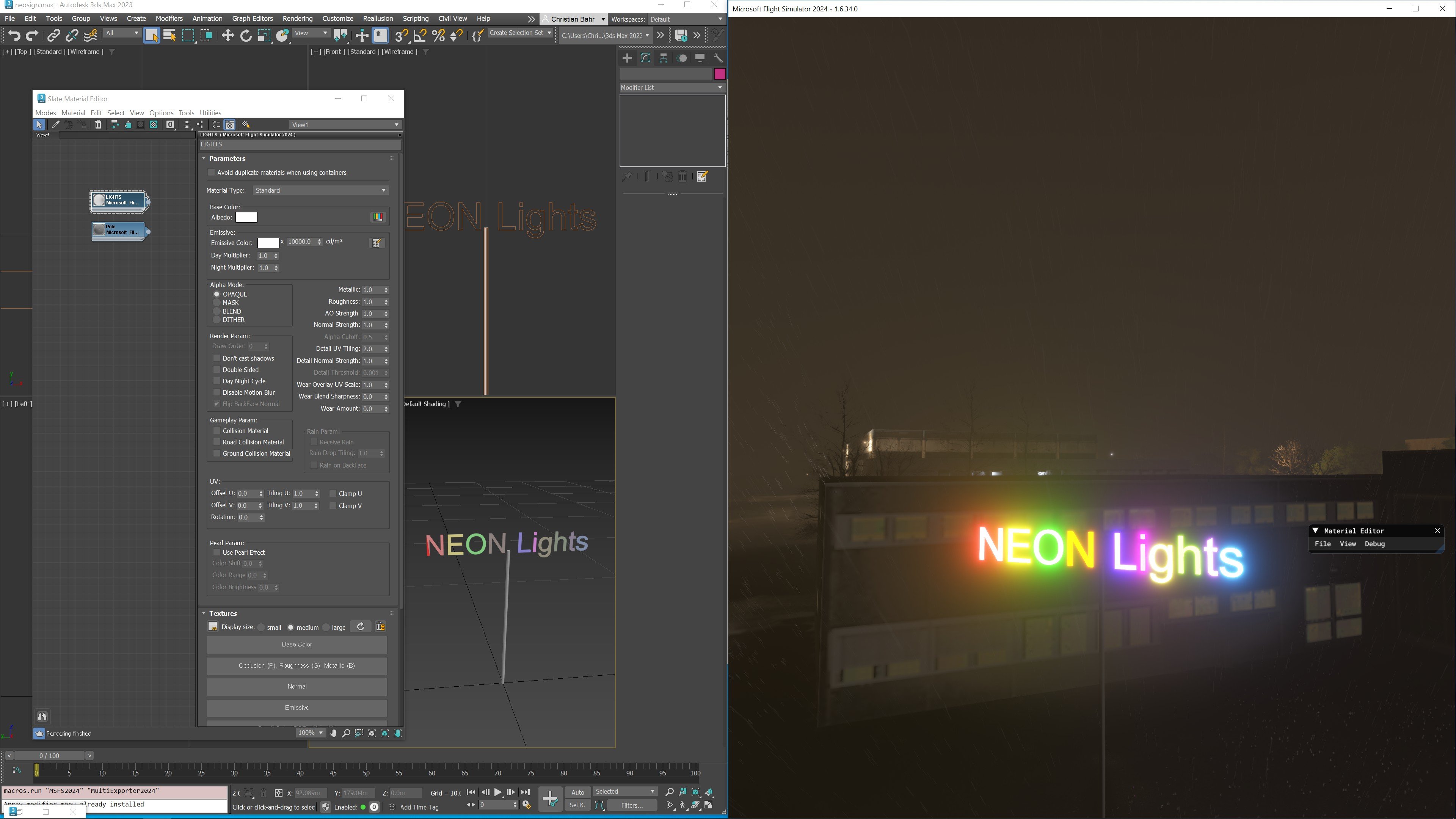Open the Slate zoom 100% dropdown
This screenshot has width=1456, height=819.
pyautogui.click(x=310, y=733)
